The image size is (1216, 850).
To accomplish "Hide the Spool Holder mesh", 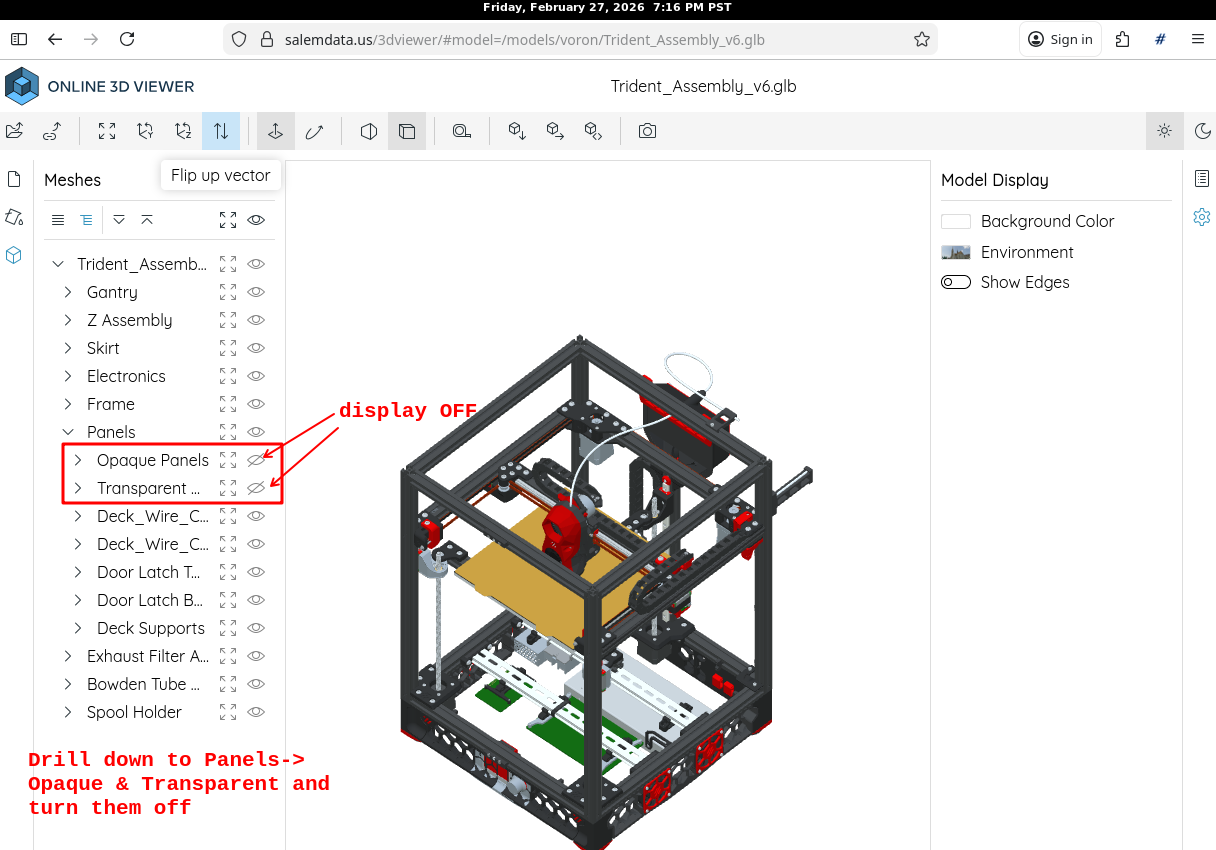I will point(256,712).
